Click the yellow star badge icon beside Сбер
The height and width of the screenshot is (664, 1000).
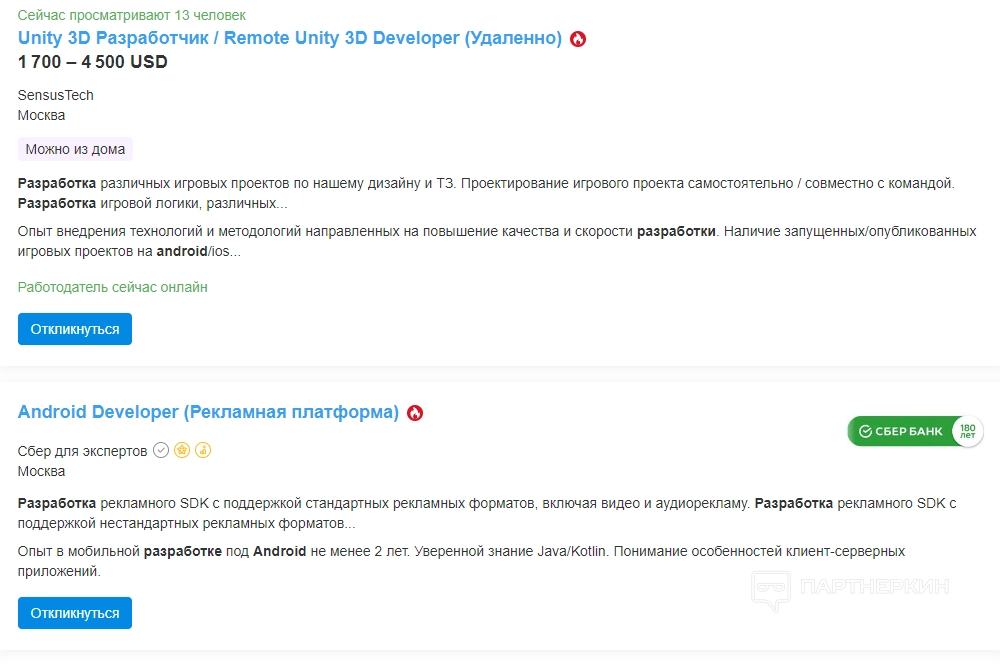[x=182, y=451]
